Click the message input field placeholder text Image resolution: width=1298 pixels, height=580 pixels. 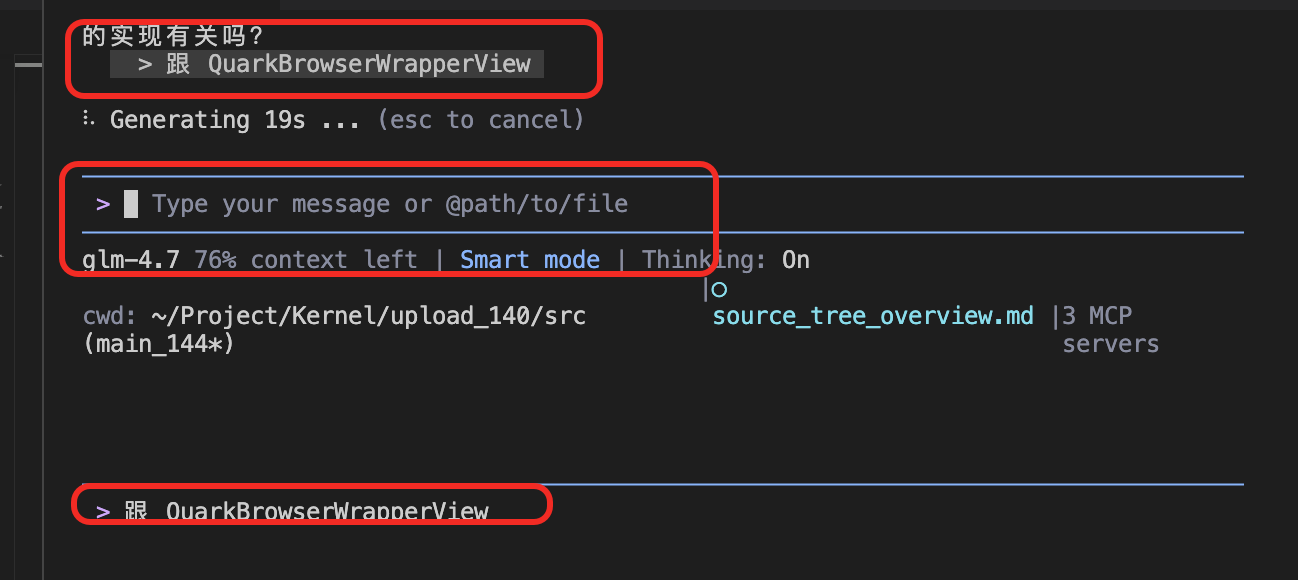pyautogui.click(x=390, y=204)
